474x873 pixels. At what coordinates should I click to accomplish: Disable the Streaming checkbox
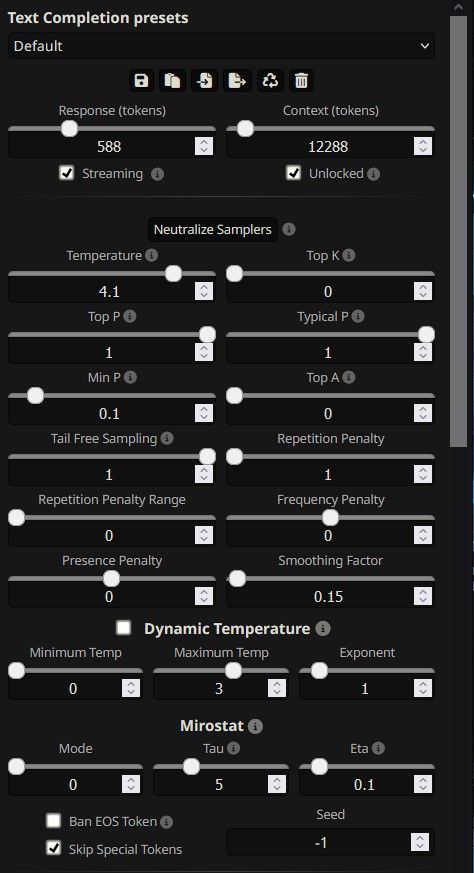pos(67,173)
